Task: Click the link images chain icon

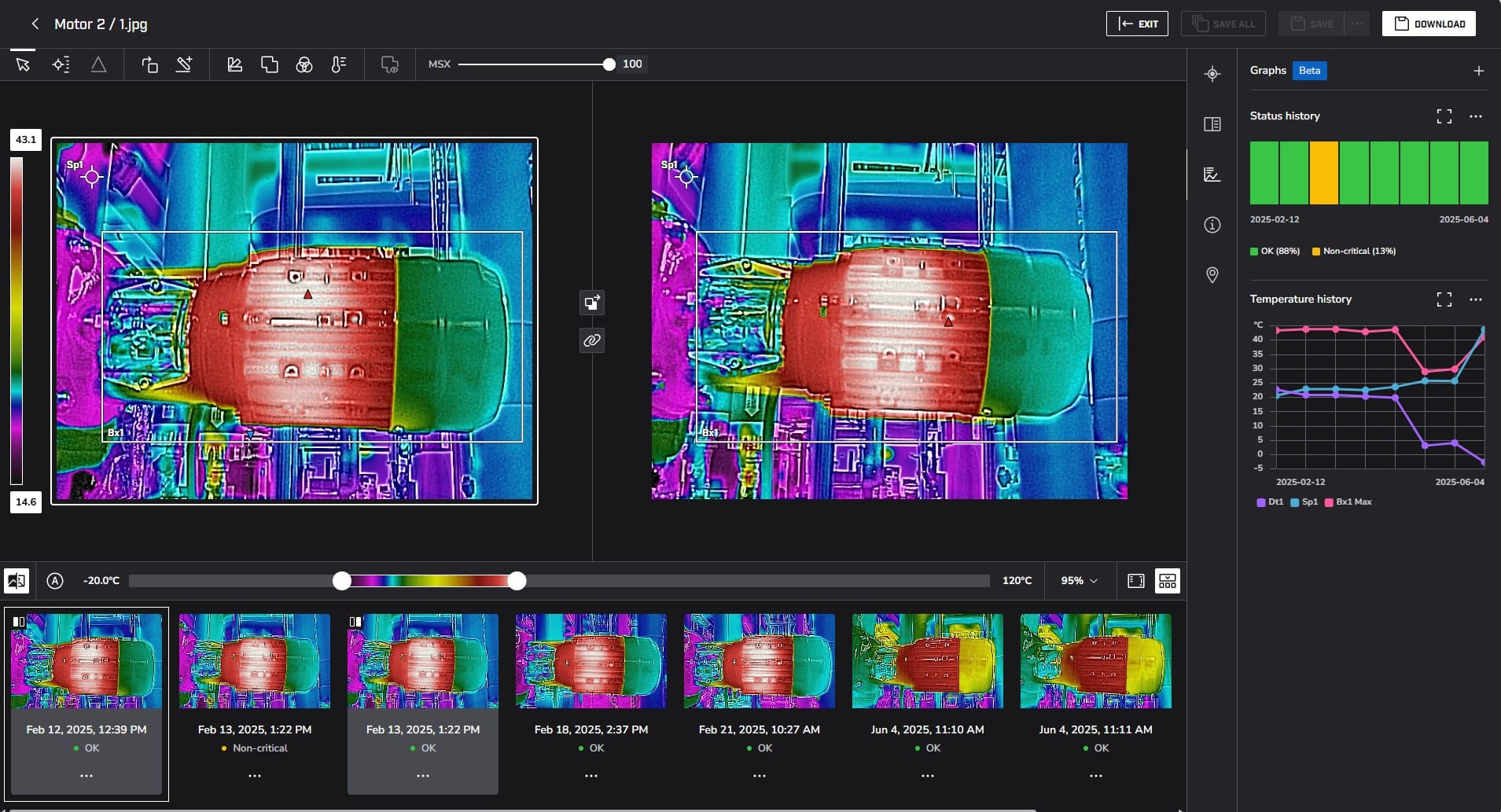Action: tap(592, 340)
